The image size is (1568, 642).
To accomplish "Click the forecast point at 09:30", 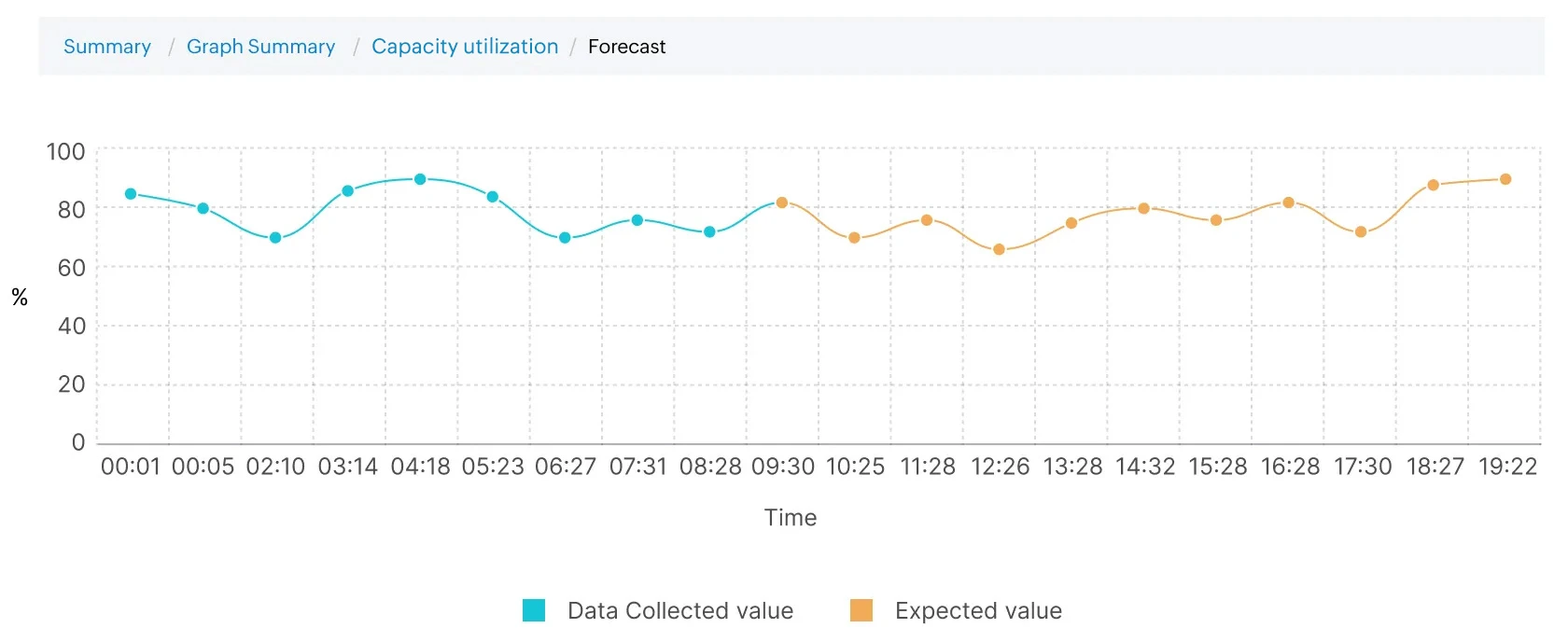I will pyautogui.click(x=782, y=202).
